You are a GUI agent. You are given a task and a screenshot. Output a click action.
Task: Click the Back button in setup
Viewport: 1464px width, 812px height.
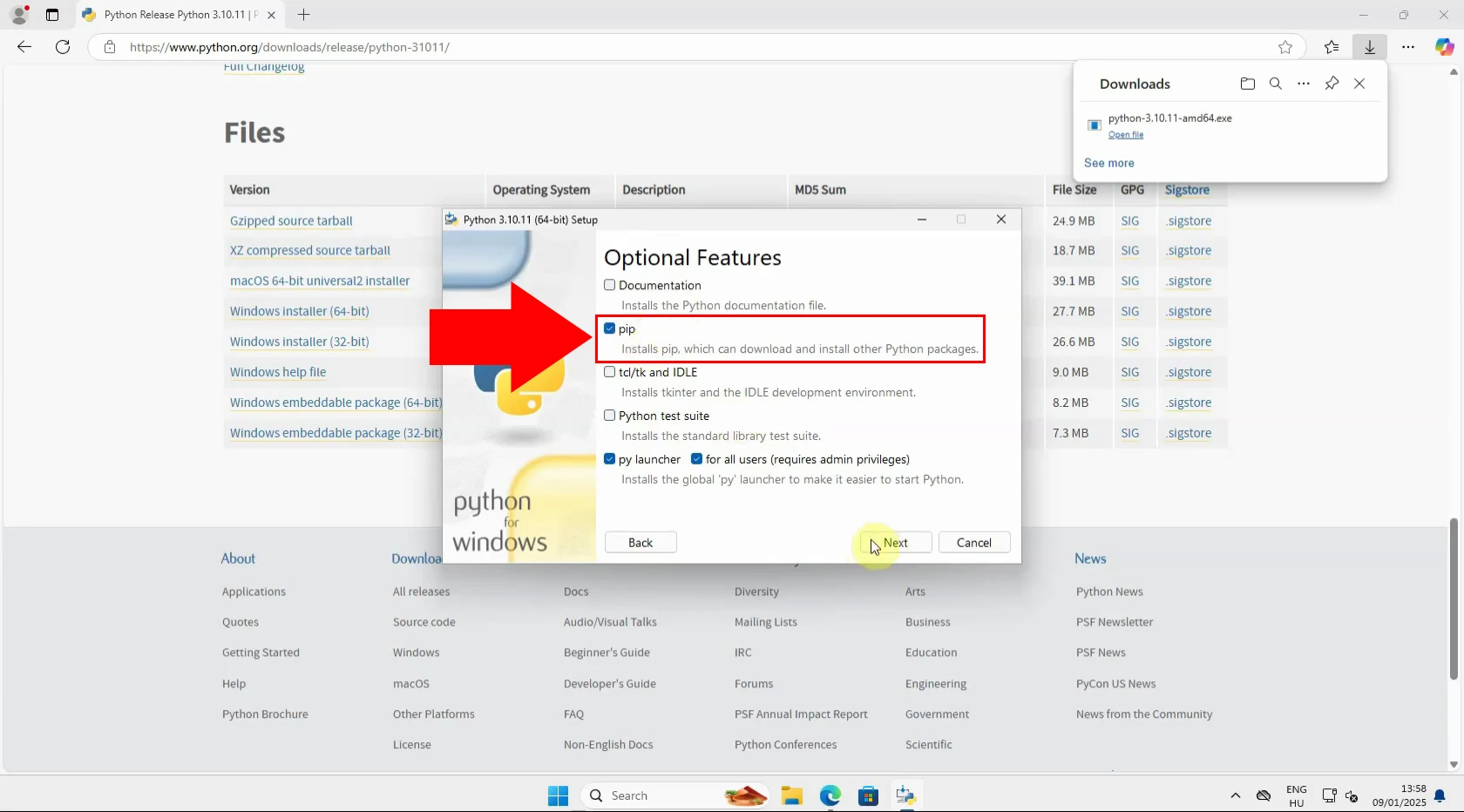pyautogui.click(x=640, y=543)
